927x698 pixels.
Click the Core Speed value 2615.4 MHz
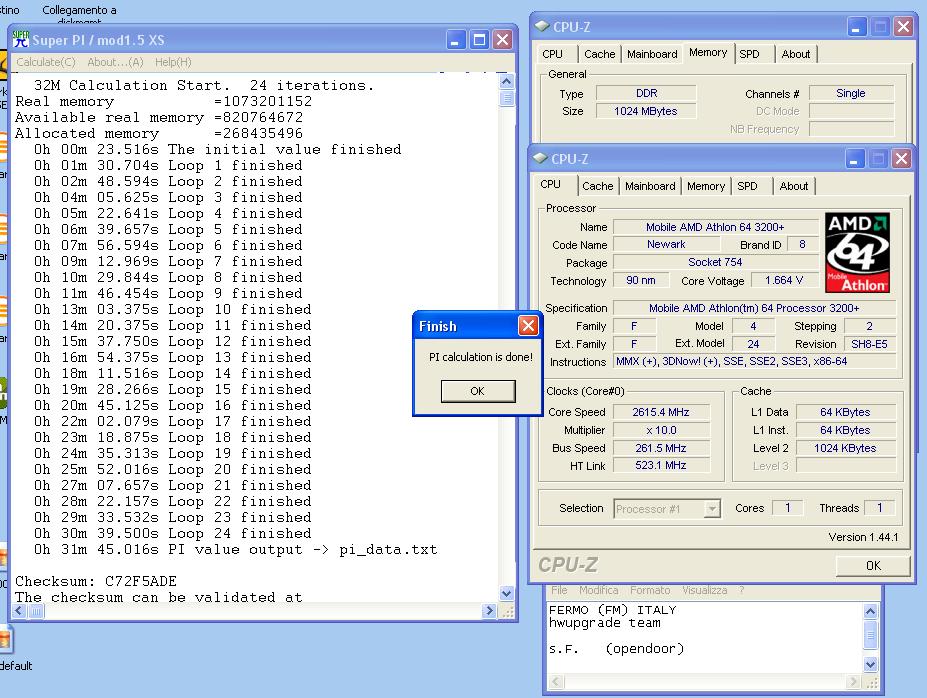point(661,412)
